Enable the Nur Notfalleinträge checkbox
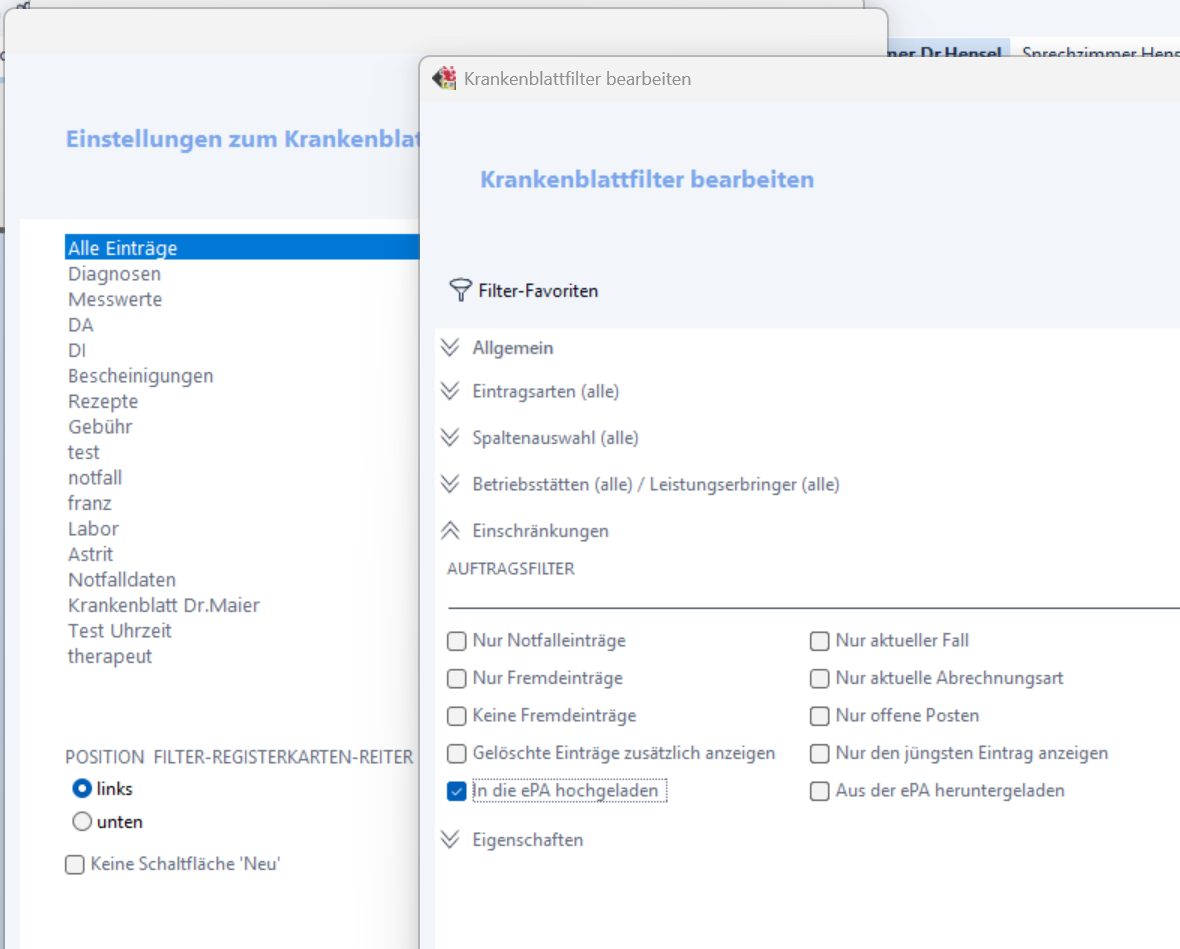 (x=457, y=641)
